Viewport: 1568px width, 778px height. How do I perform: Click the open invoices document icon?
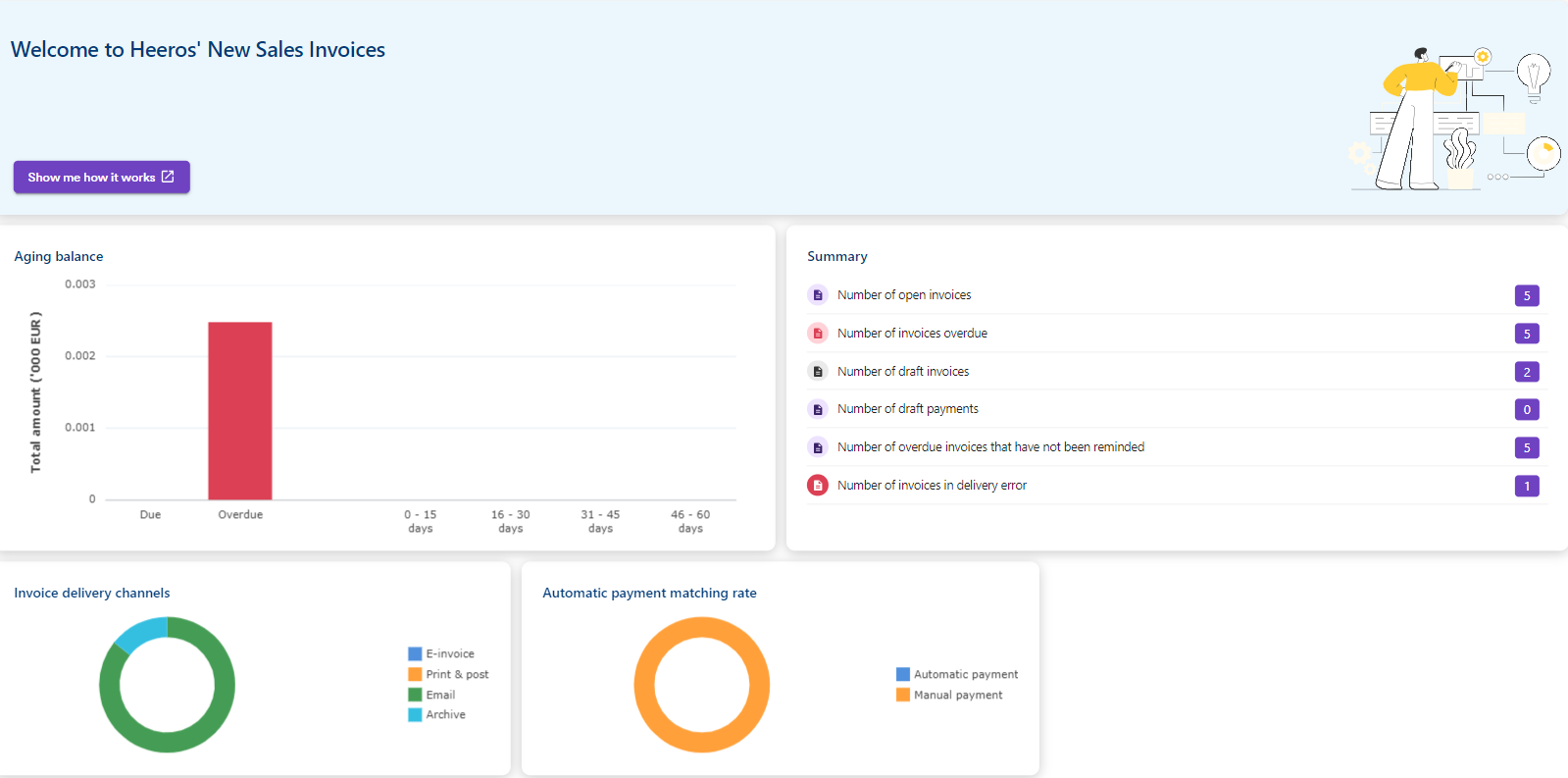(818, 295)
